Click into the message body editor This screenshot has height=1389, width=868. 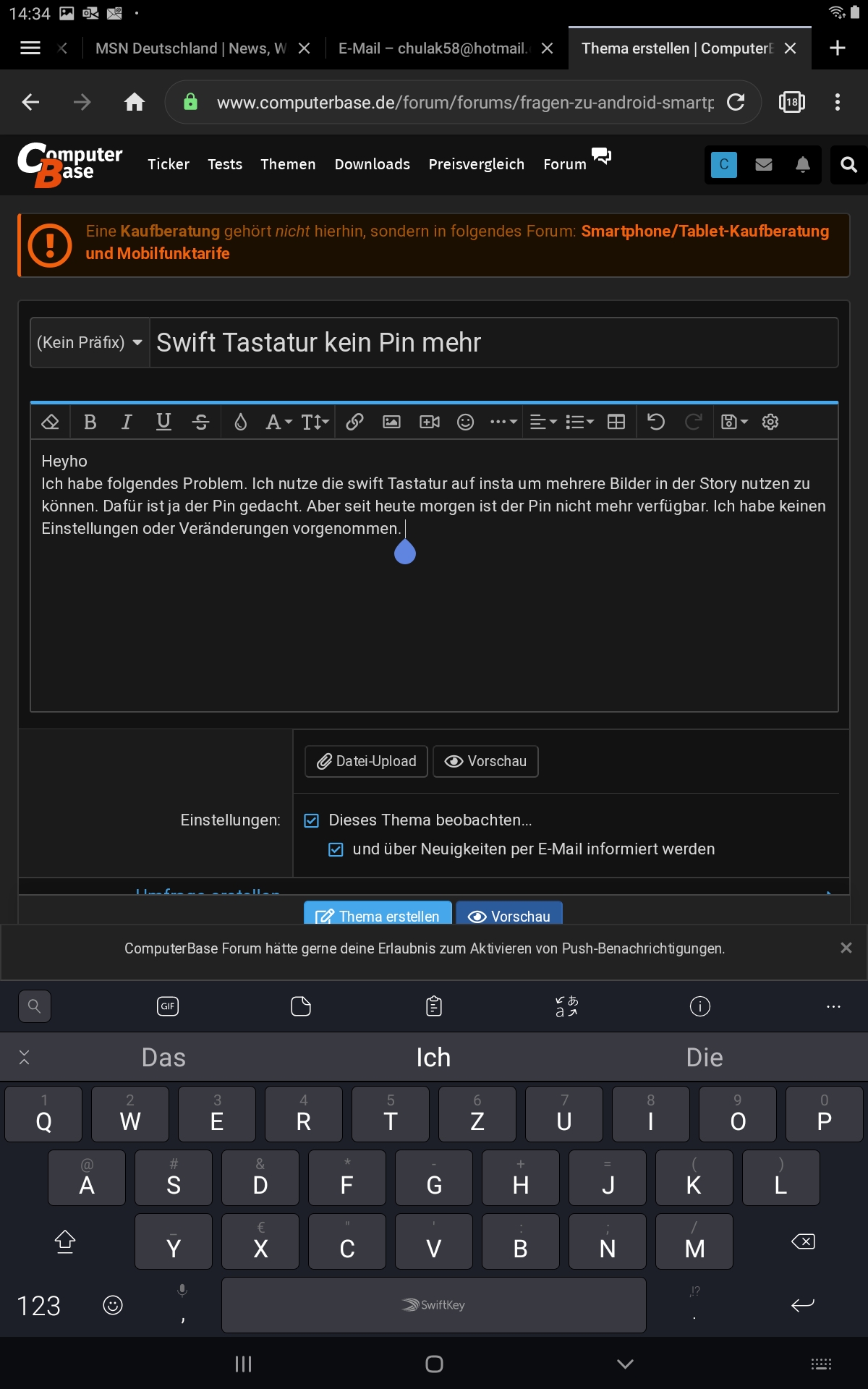434,575
